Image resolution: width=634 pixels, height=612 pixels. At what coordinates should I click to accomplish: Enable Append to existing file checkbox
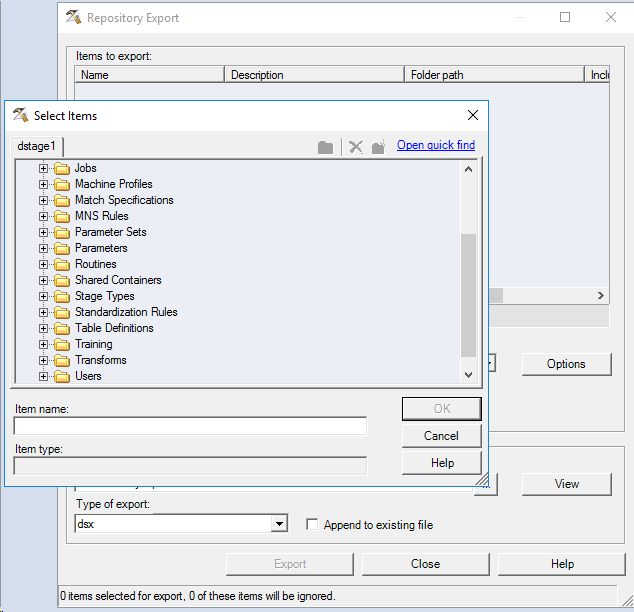[312, 524]
